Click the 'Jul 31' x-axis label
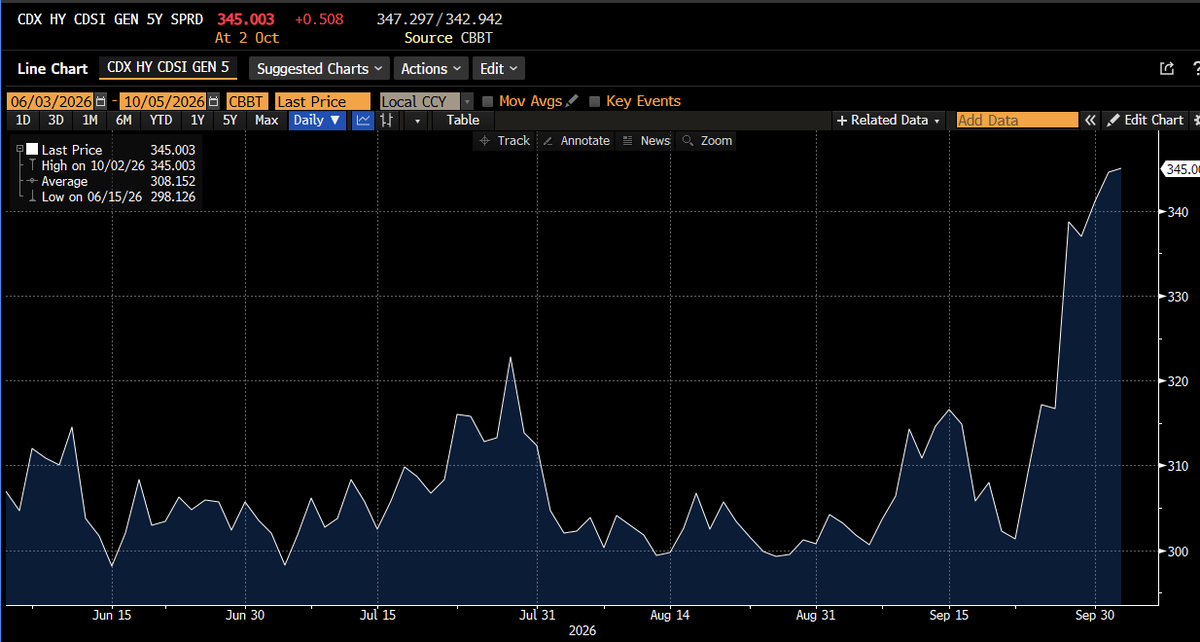 (x=537, y=614)
